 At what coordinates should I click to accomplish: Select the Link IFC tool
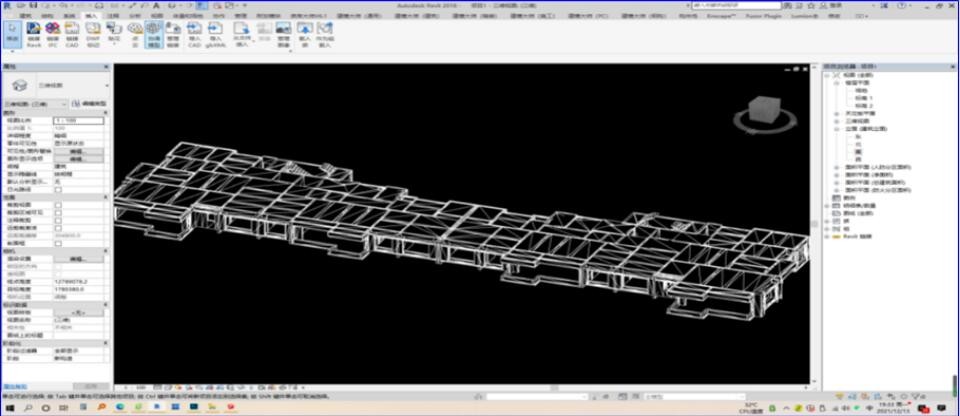pos(53,34)
